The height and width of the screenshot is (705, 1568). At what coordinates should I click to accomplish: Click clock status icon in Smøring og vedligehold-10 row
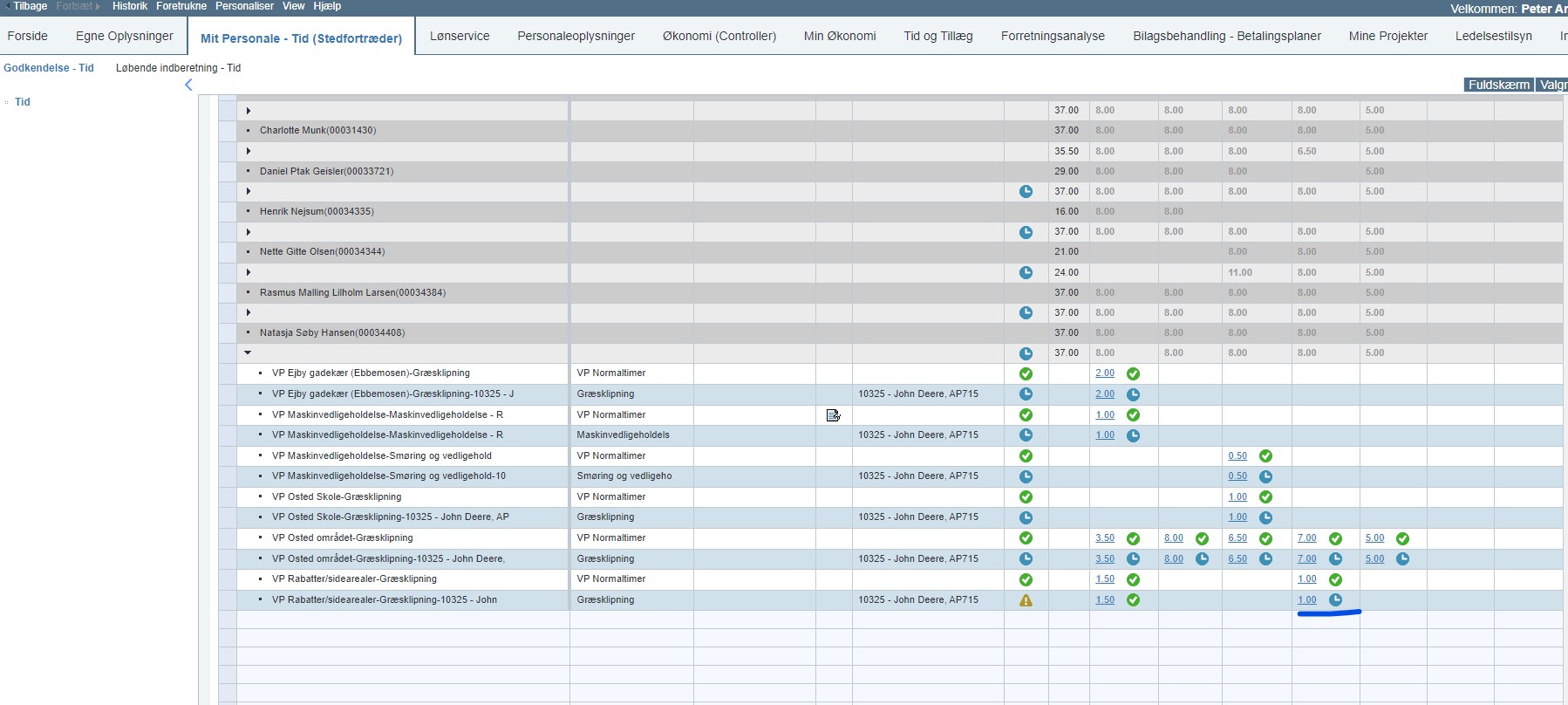tap(1026, 476)
